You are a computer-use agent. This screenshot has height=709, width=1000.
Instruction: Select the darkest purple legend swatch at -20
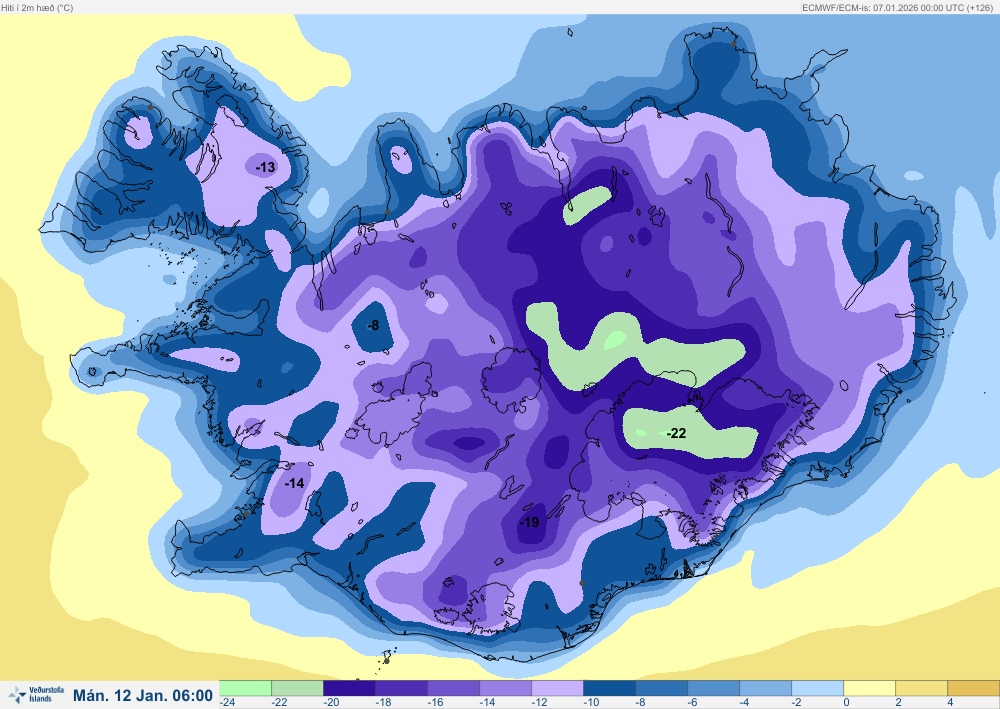(x=349, y=688)
